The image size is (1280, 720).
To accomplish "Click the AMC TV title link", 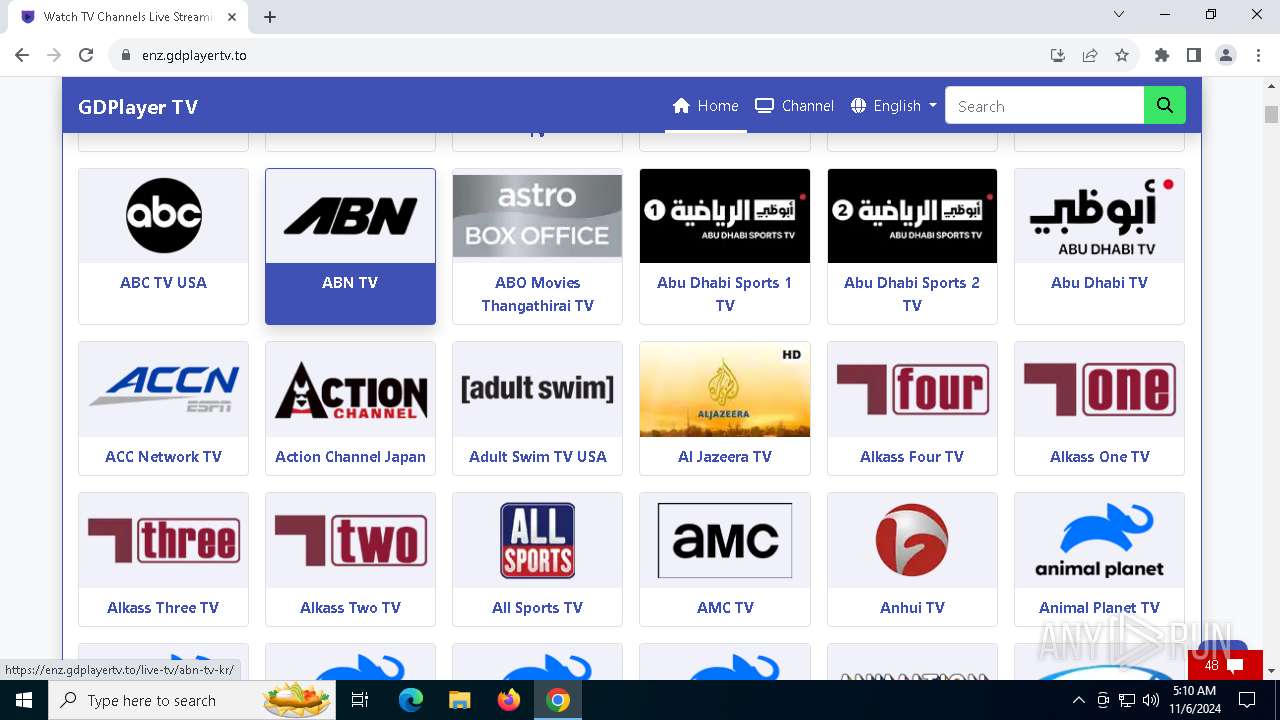I will [x=725, y=607].
